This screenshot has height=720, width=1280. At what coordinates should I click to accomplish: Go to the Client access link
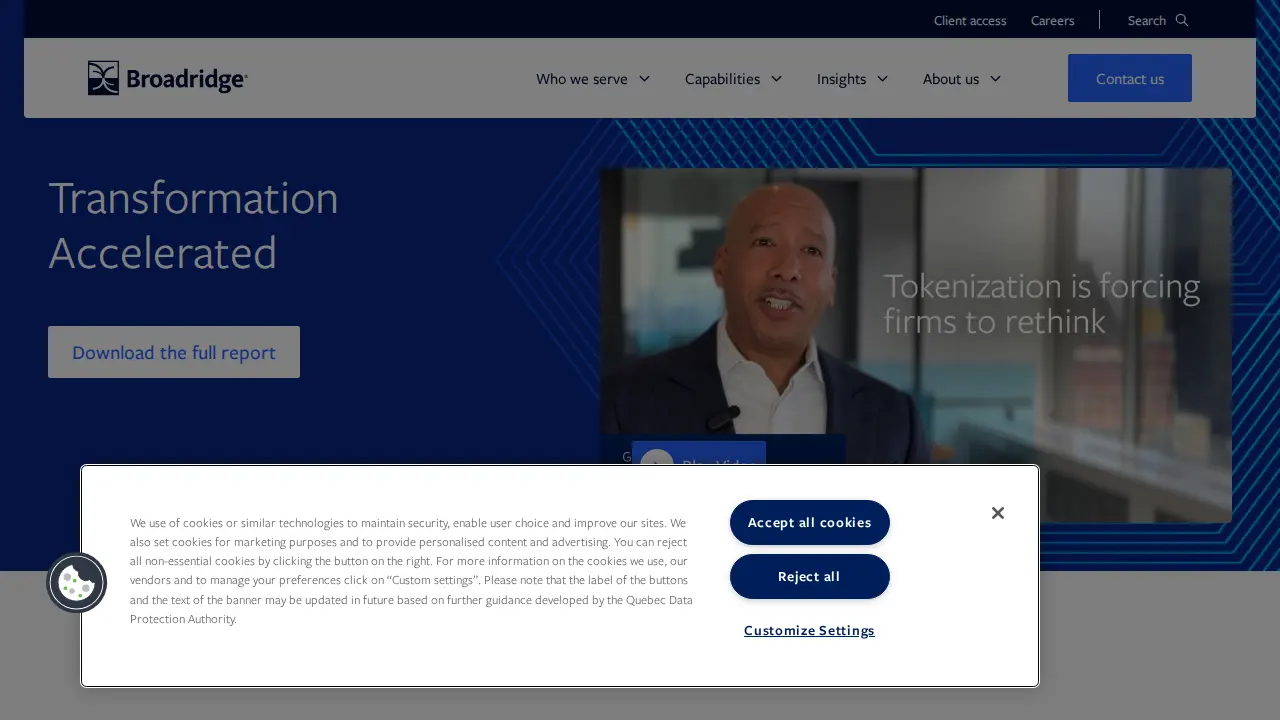(970, 20)
